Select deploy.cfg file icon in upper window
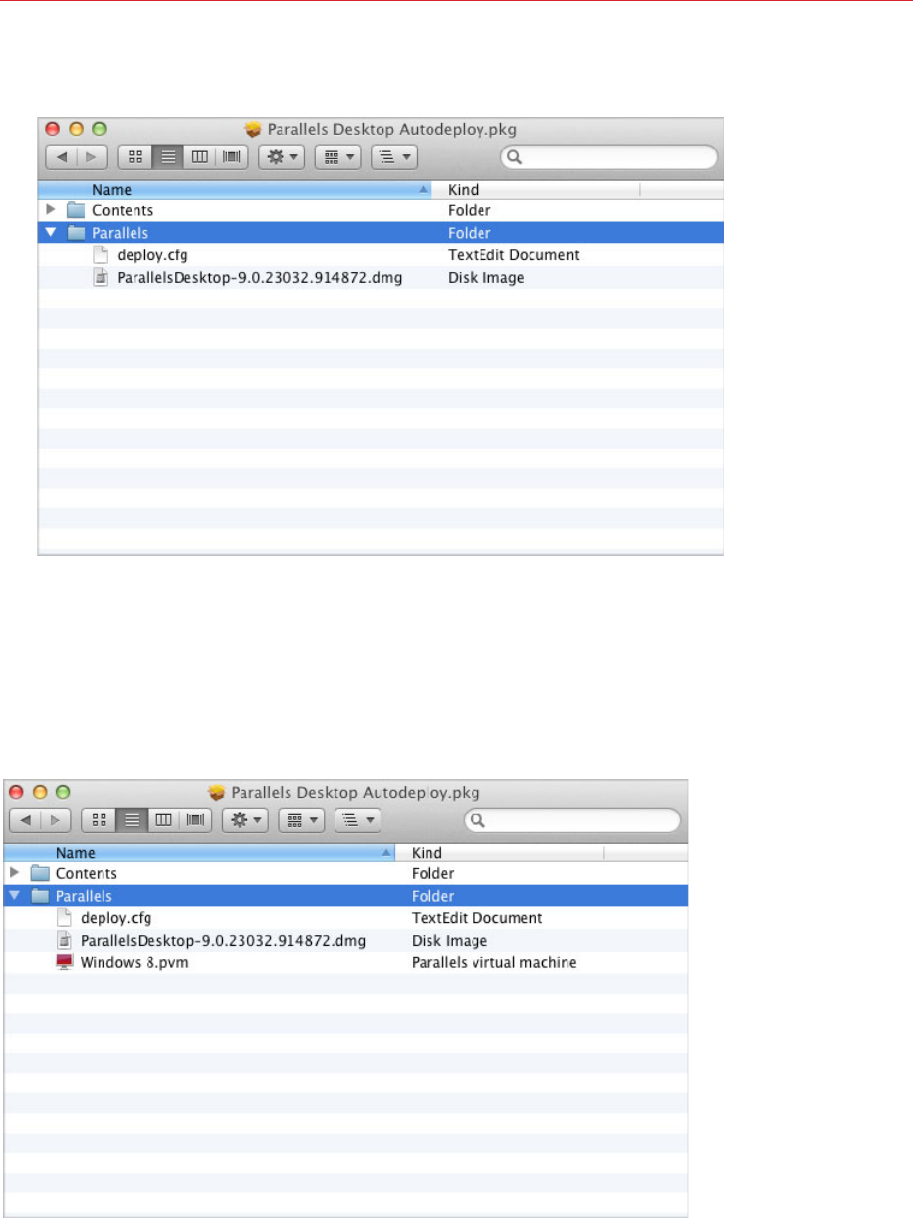The width and height of the screenshot is (913, 1218). click(x=100, y=254)
